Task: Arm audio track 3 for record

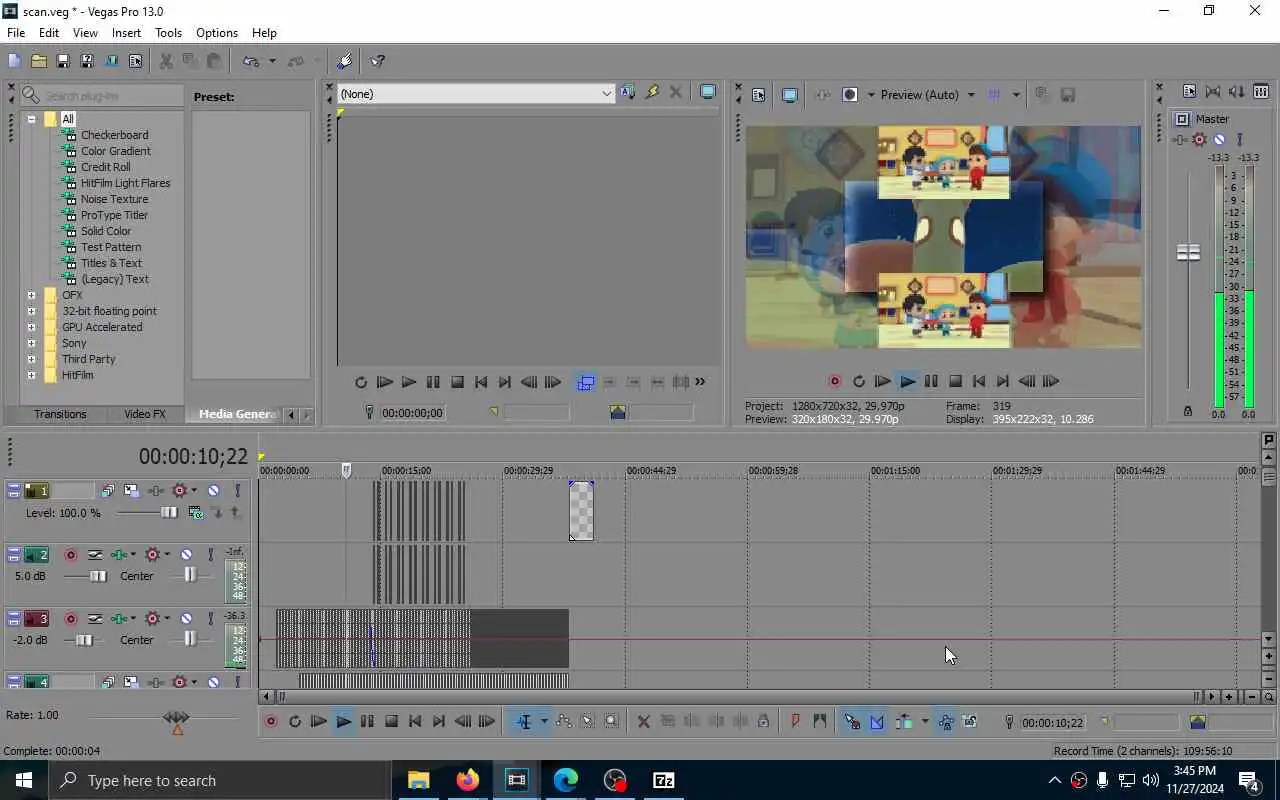Action: click(x=70, y=618)
